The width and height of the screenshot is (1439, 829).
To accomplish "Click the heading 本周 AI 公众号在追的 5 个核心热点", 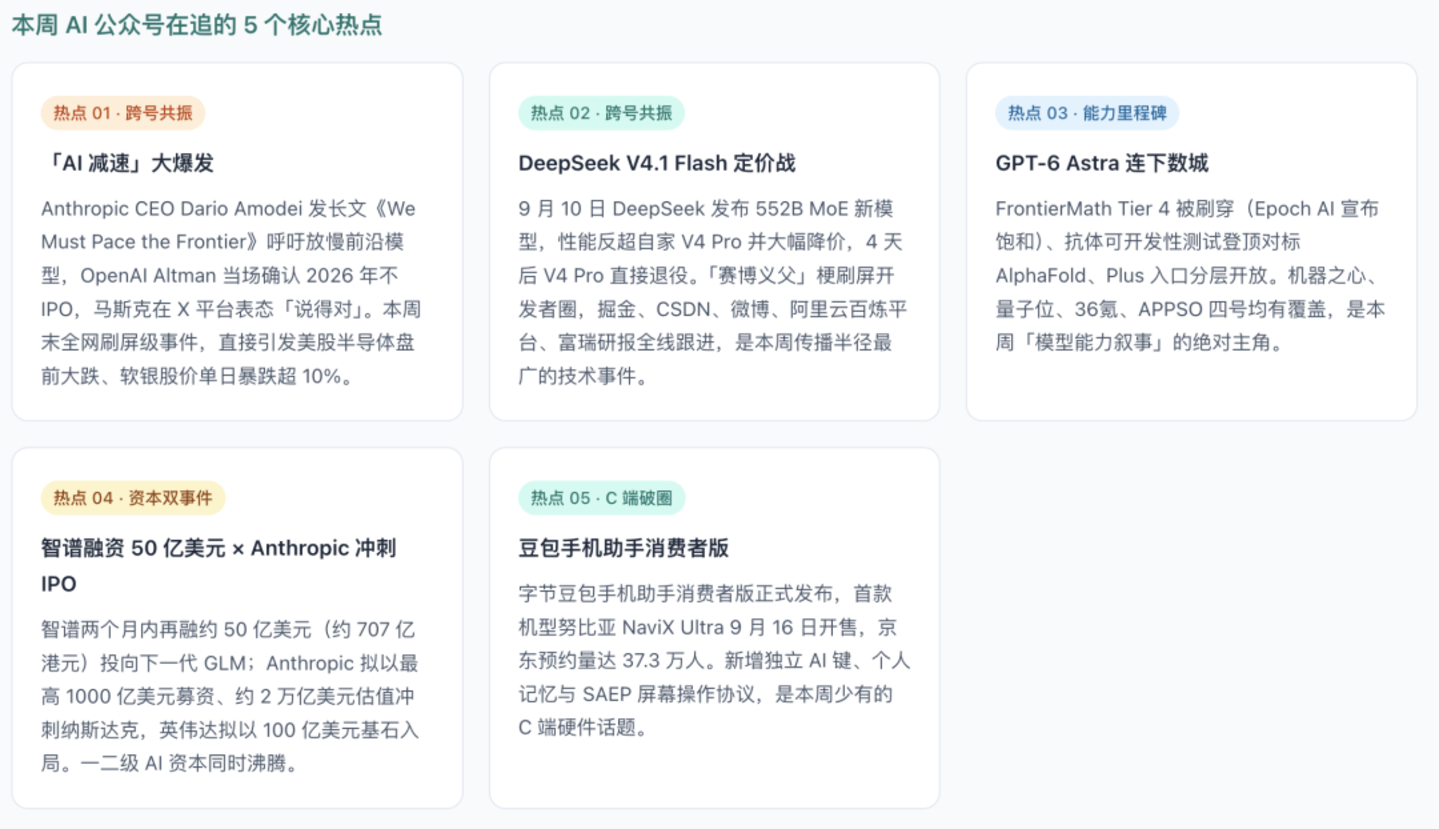I will pyautogui.click(x=197, y=25).
